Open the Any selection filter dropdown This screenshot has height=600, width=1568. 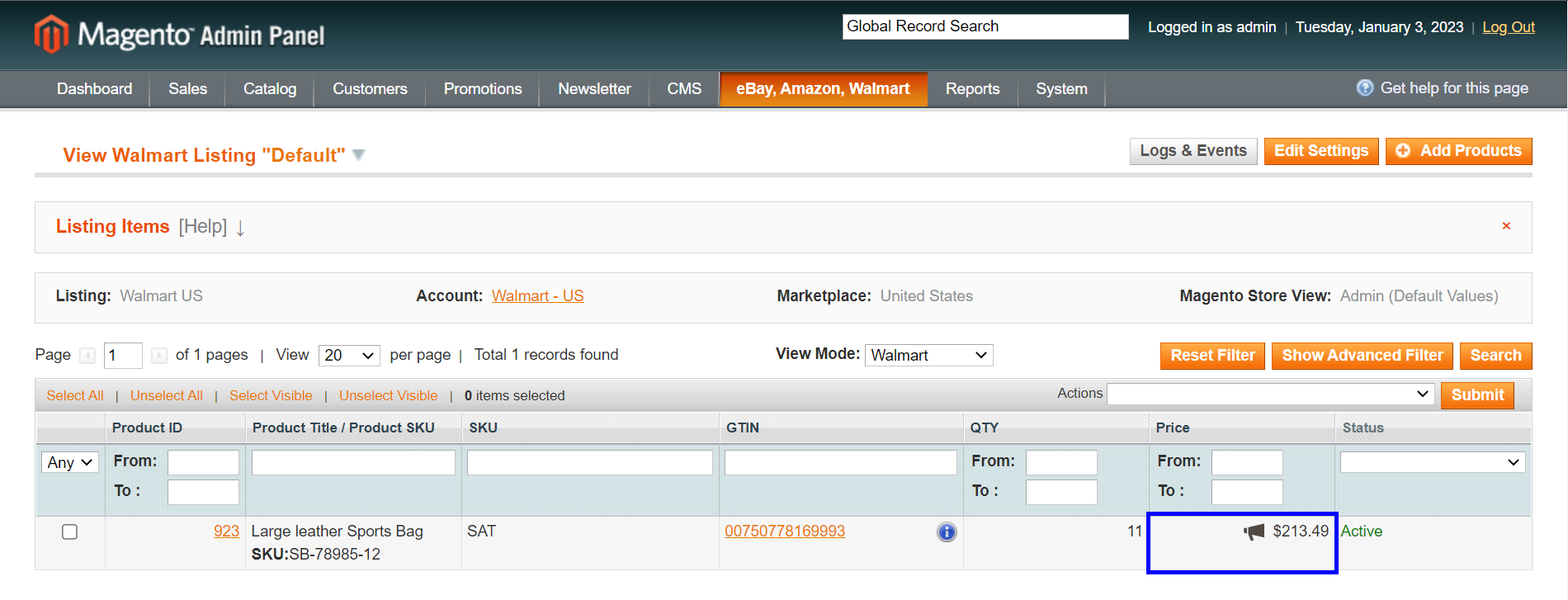(70, 462)
